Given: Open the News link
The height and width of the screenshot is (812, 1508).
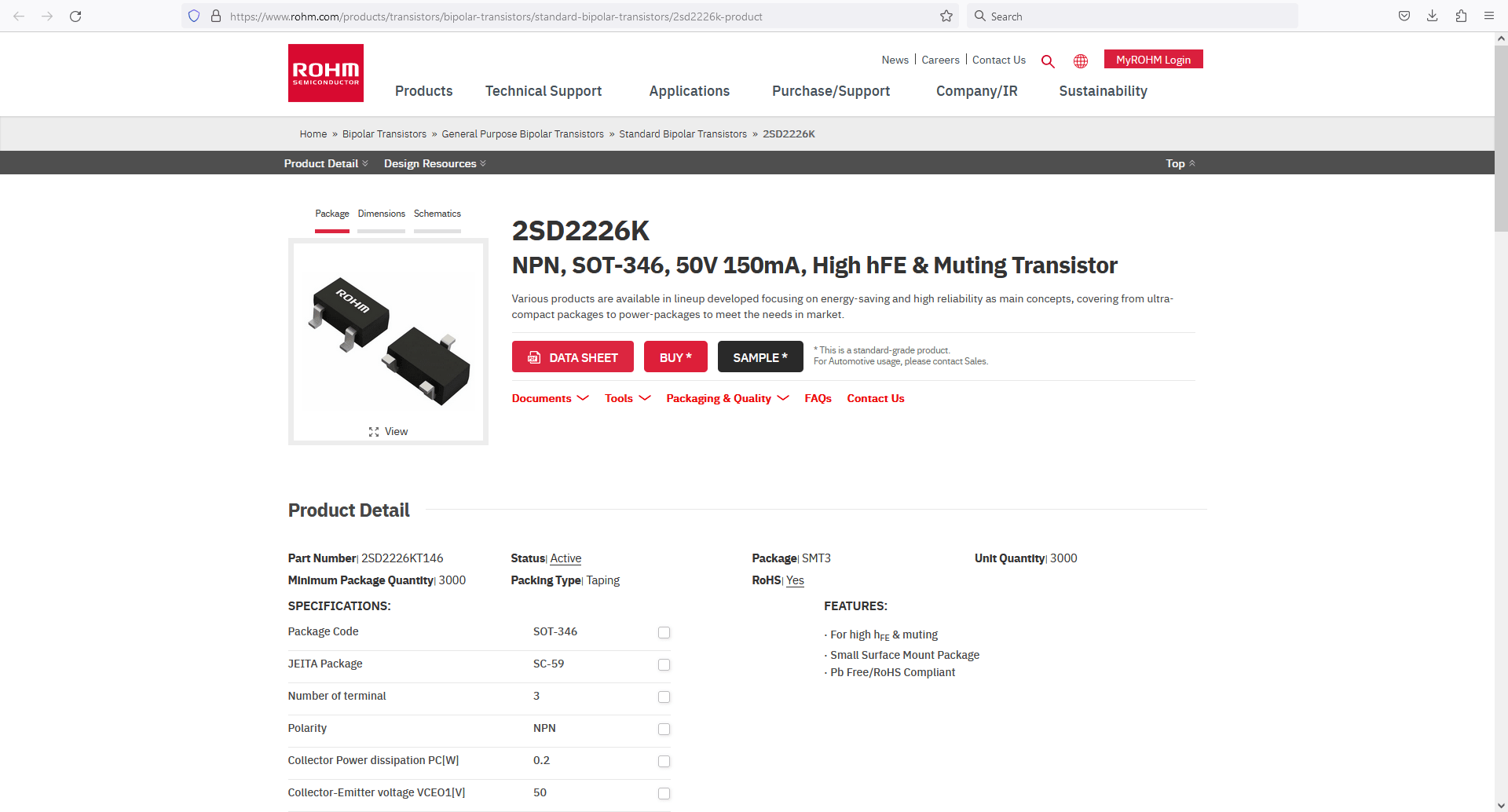Looking at the screenshot, I should (x=895, y=60).
